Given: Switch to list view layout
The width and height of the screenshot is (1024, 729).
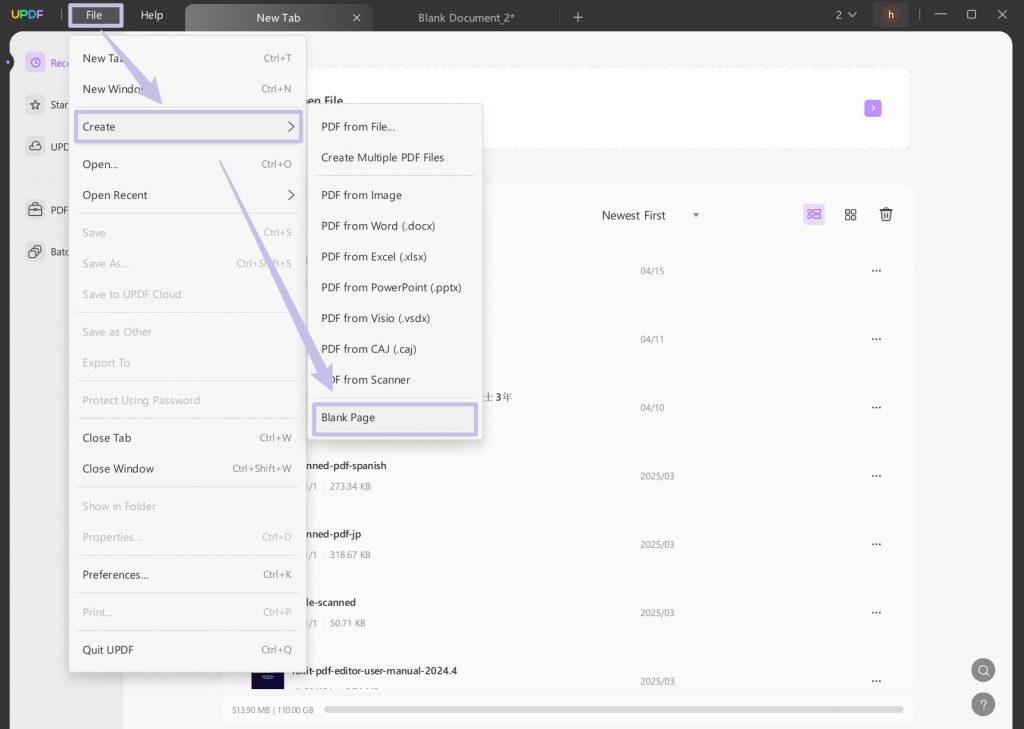Looking at the screenshot, I should pos(813,214).
